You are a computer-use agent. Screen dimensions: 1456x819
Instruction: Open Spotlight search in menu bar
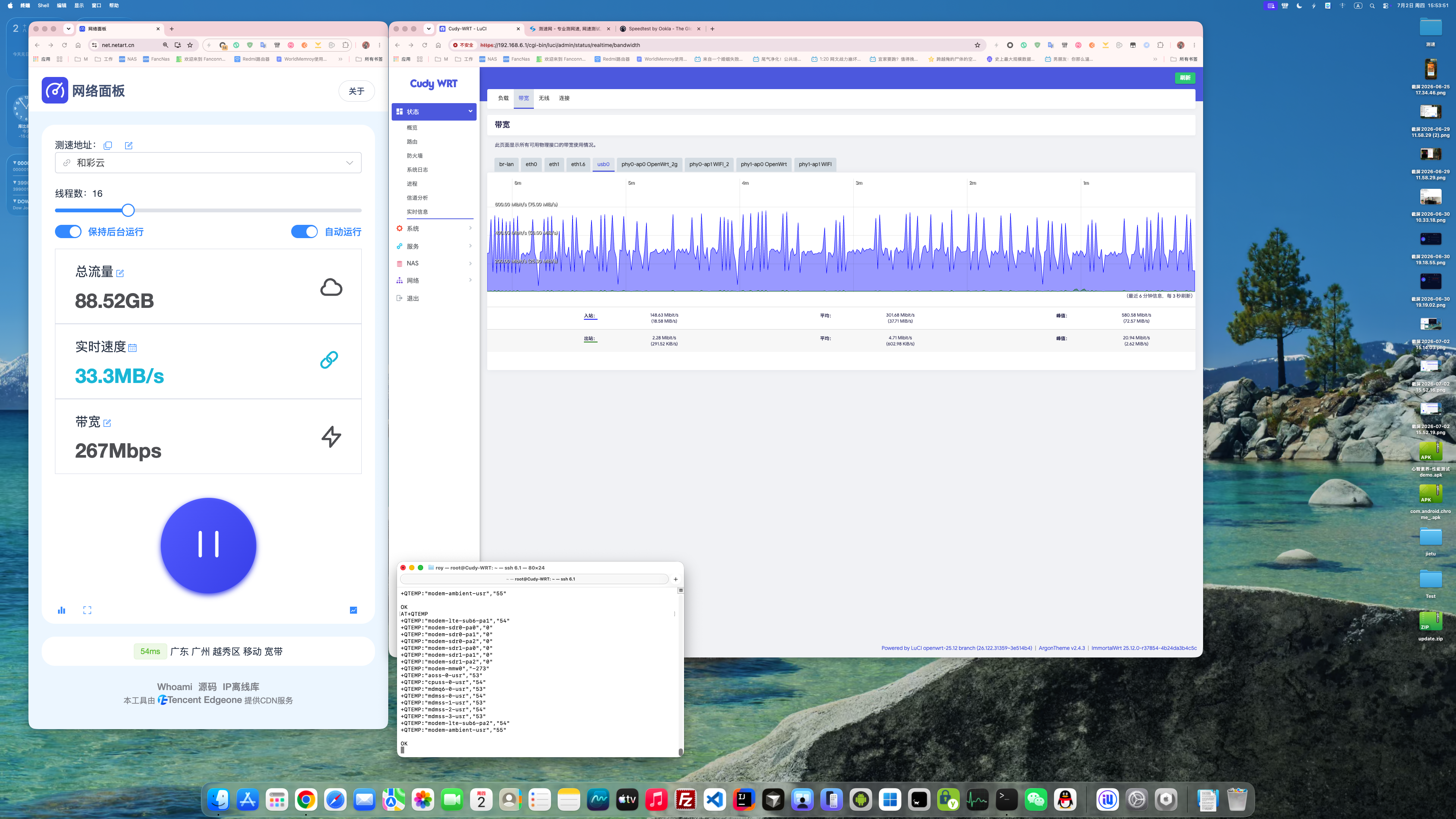click(x=1372, y=6)
